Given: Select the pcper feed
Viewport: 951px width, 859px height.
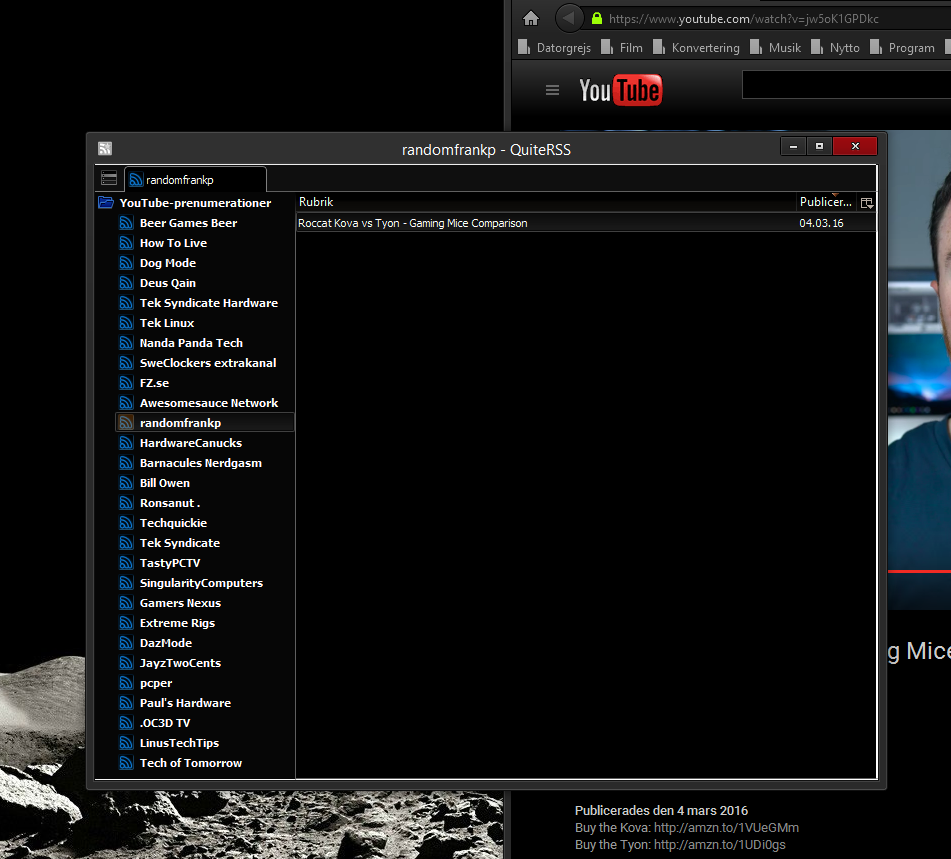Looking at the screenshot, I should point(156,683).
